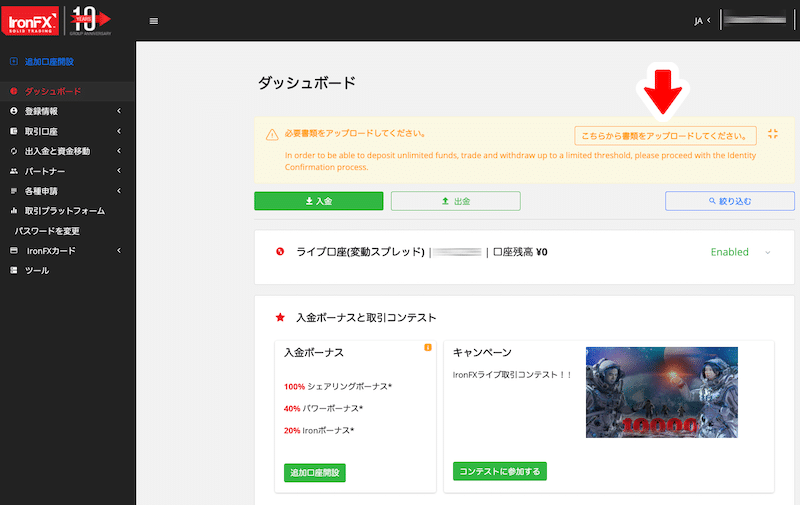The image size is (800, 505).
Task: Click the red star icon by 入金ボーナスと取引コンテスト
Action: (280, 317)
